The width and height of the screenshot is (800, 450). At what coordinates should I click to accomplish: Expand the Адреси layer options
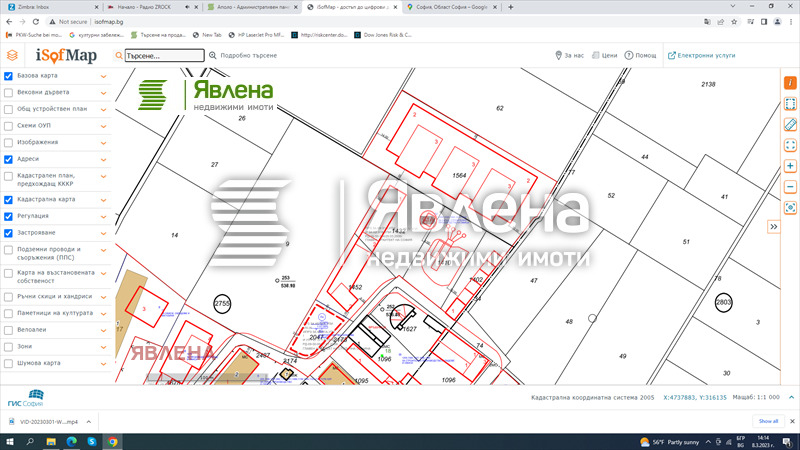coord(103,160)
